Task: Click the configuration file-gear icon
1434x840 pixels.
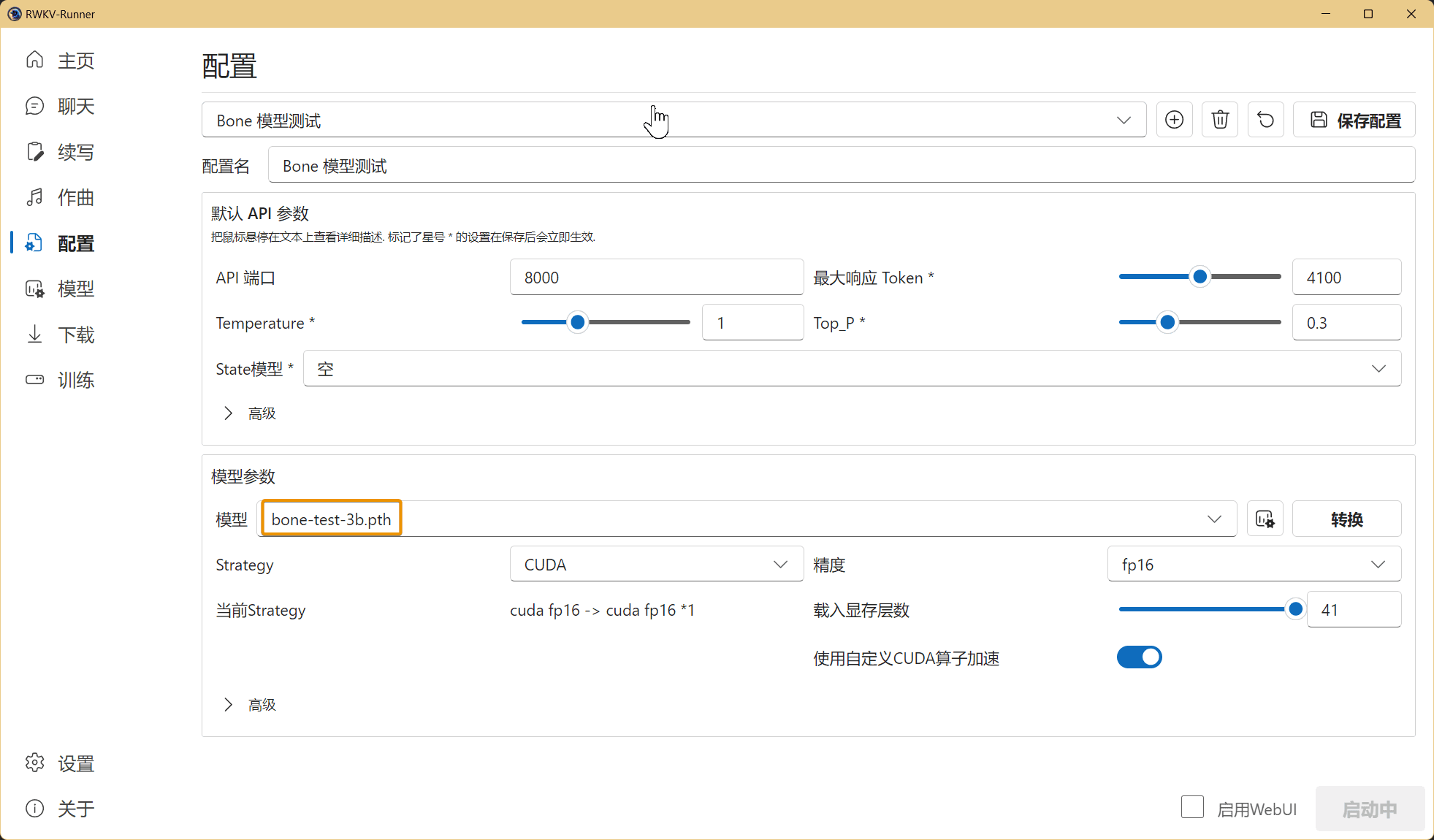Action: click(34, 243)
